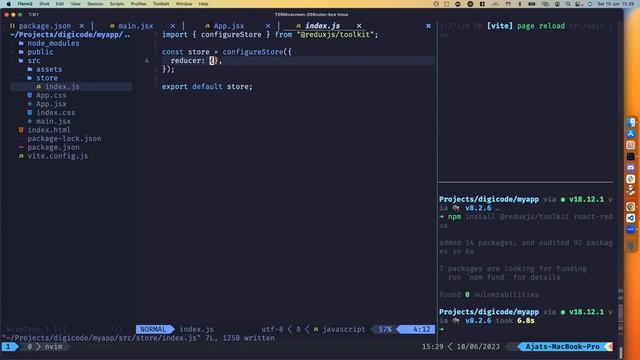Viewport: 640px width, 360px height.
Task: Switch to the main.jsx tab
Action: pos(136,26)
